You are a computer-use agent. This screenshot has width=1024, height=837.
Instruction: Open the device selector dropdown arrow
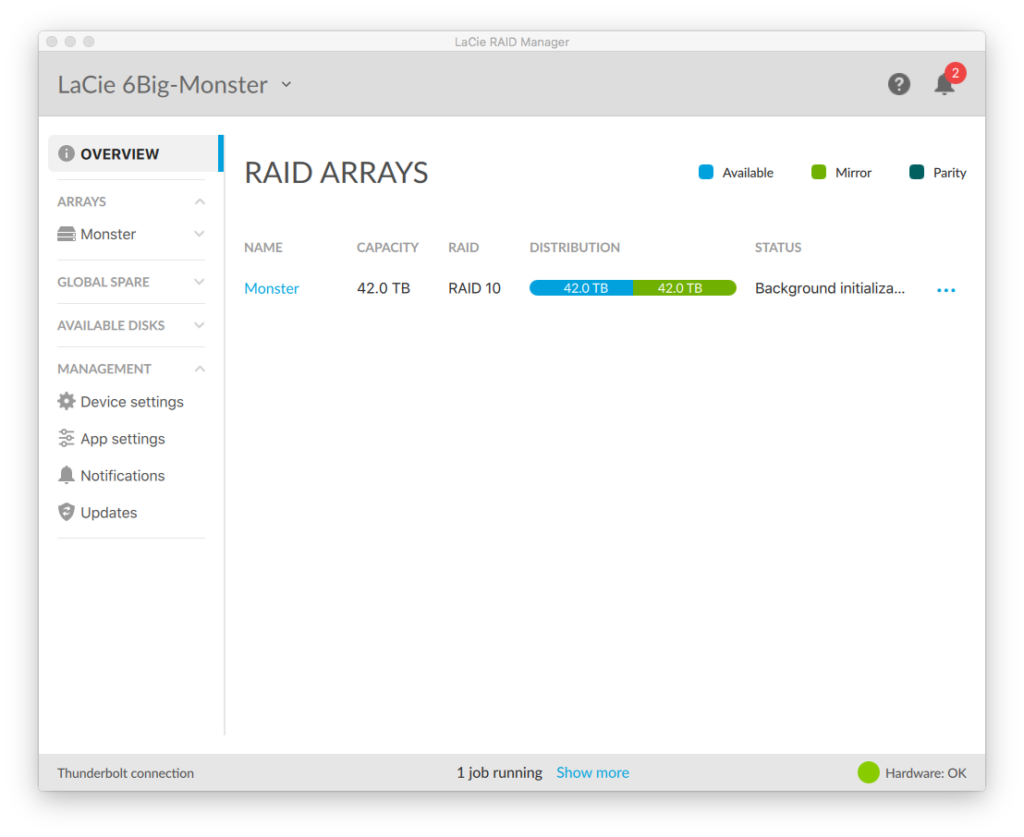pyautogui.click(x=286, y=84)
